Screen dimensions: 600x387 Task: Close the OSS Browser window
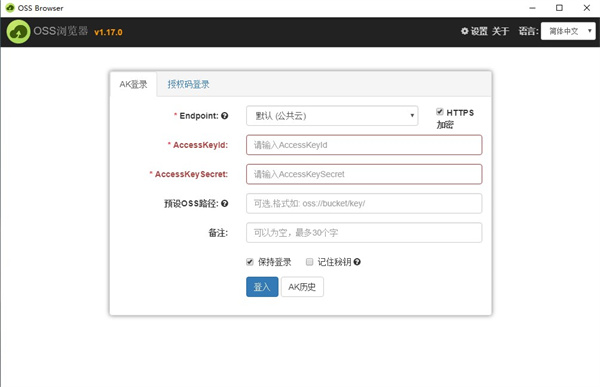[587, 8]
